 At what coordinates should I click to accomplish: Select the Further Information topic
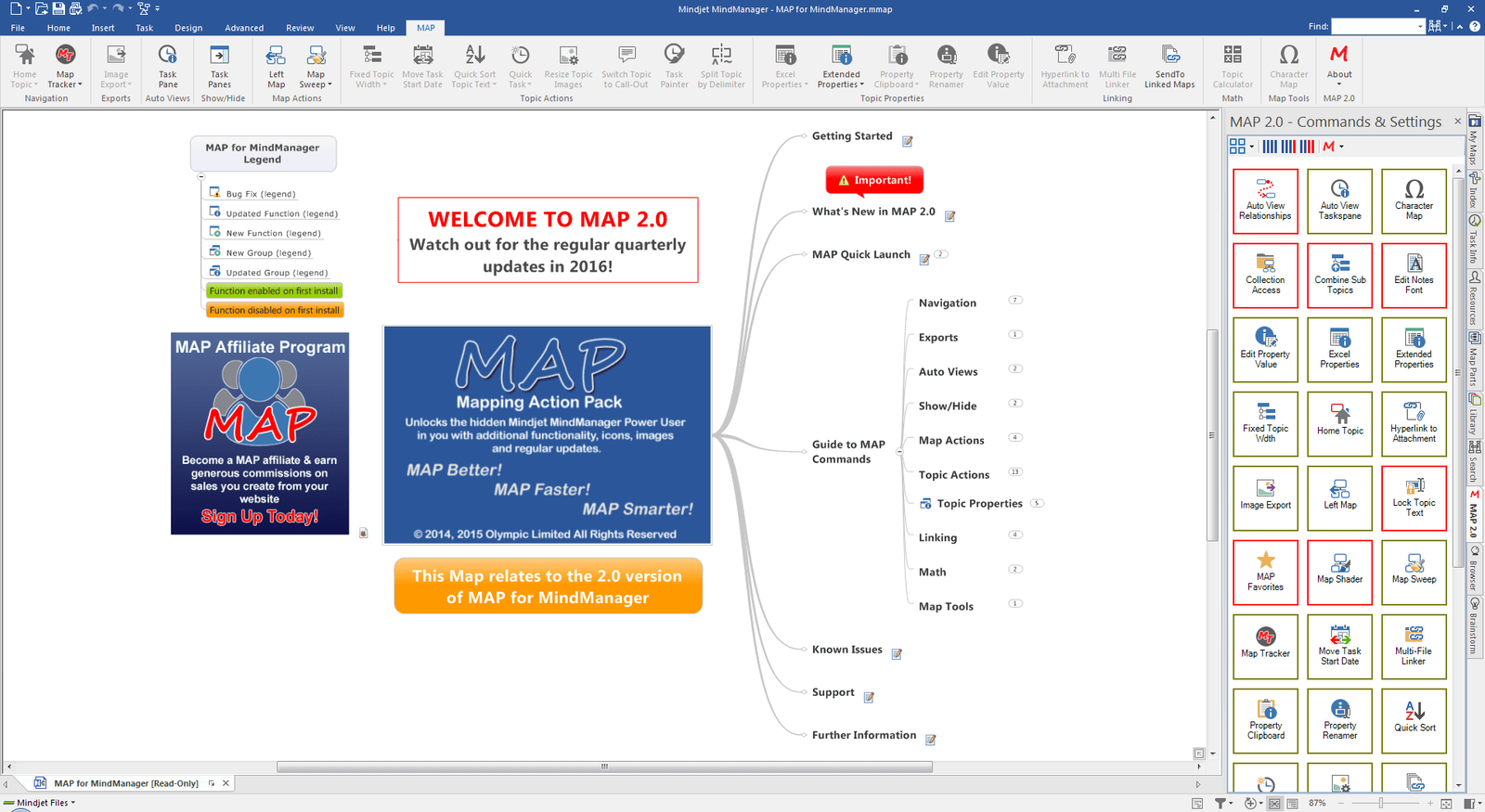coord(864,735)
